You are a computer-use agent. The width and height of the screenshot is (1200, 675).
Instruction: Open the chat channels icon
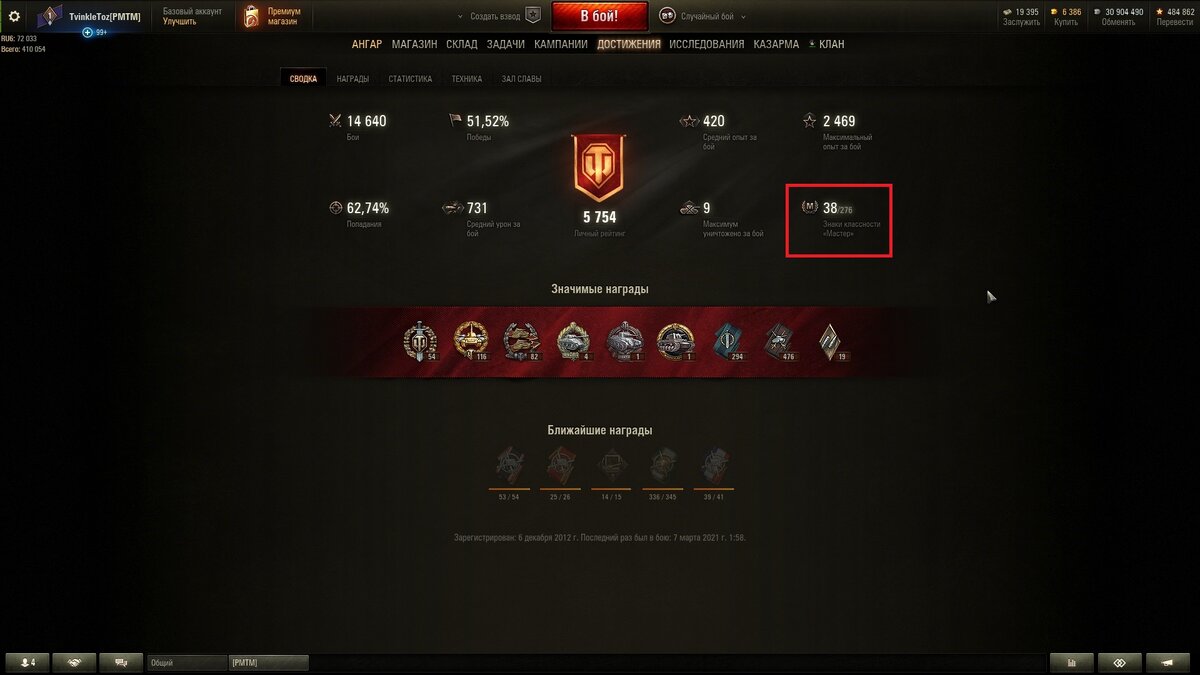[x=121, y=662]
